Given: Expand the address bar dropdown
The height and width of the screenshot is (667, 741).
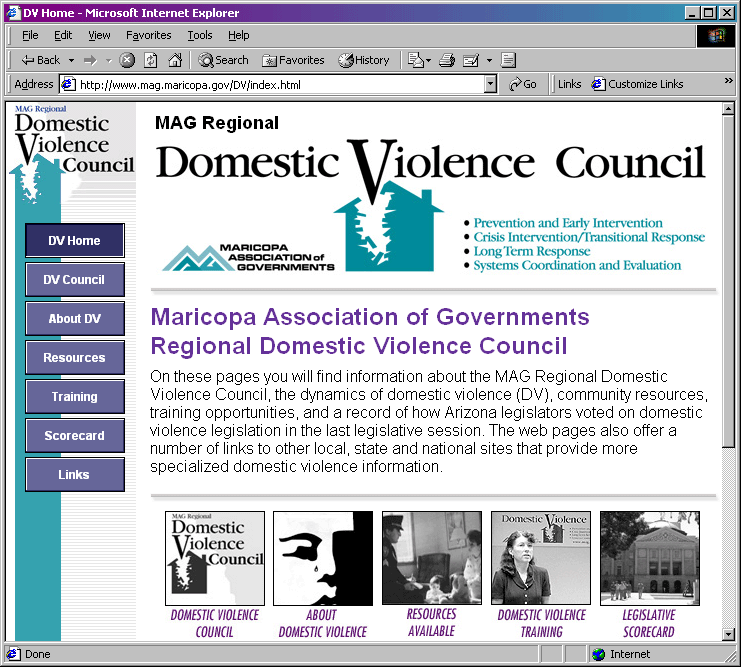Looking at the screenshot, I should pyautogui.click(x=490, y=85).
